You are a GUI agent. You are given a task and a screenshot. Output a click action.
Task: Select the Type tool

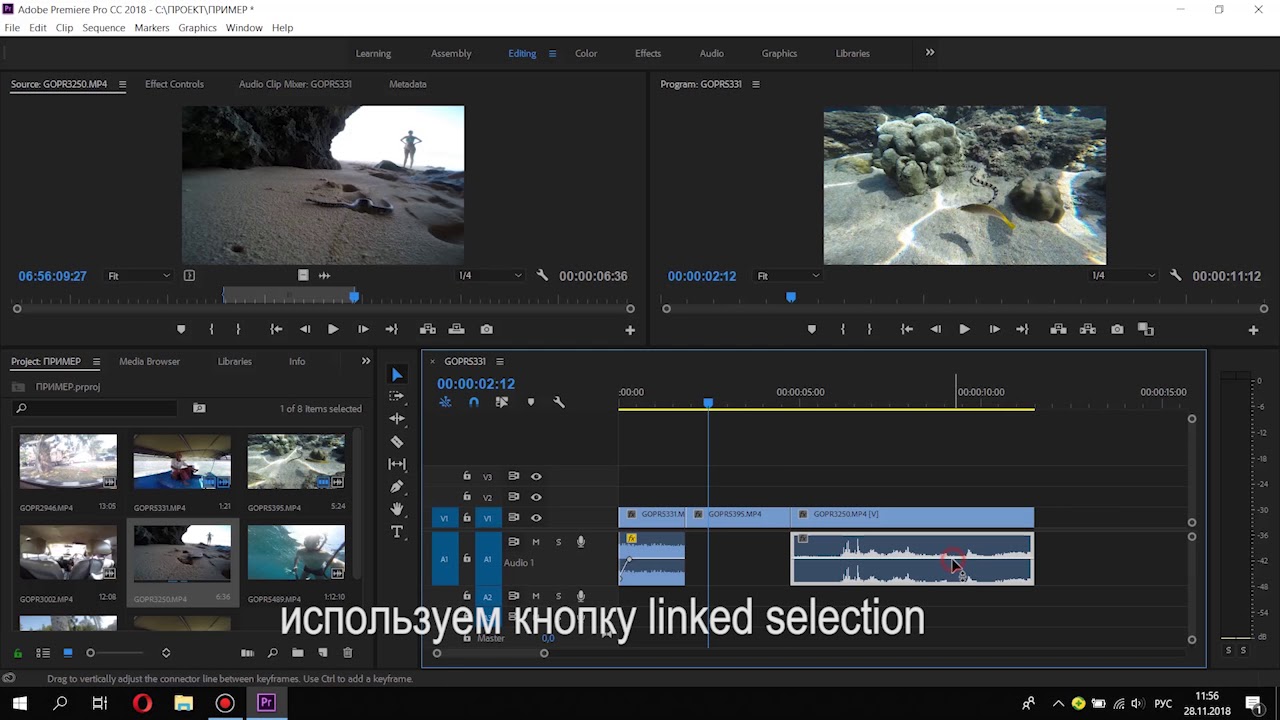(x=397, y=532)
